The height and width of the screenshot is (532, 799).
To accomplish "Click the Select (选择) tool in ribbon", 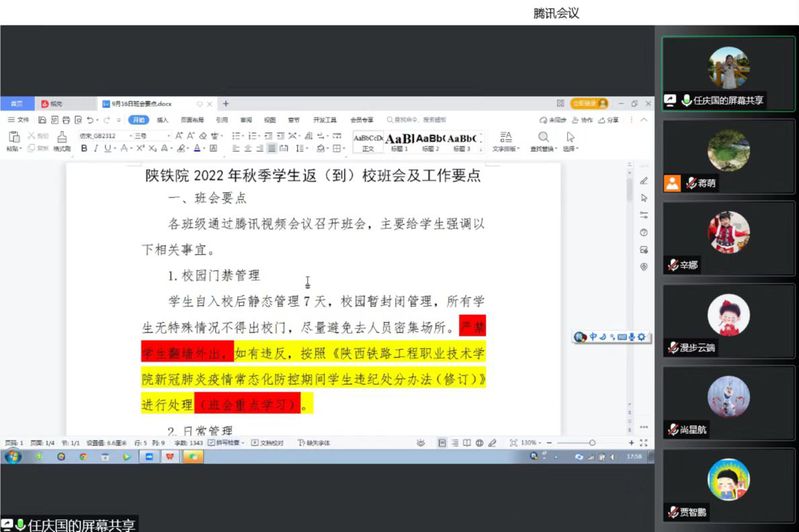I will [x=570, y=141].
